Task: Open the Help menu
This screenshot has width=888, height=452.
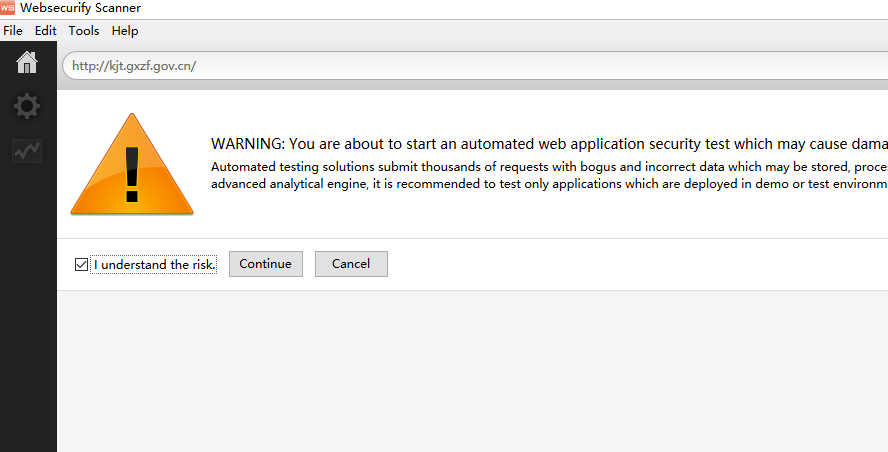Action: click(x=125, y=31)
